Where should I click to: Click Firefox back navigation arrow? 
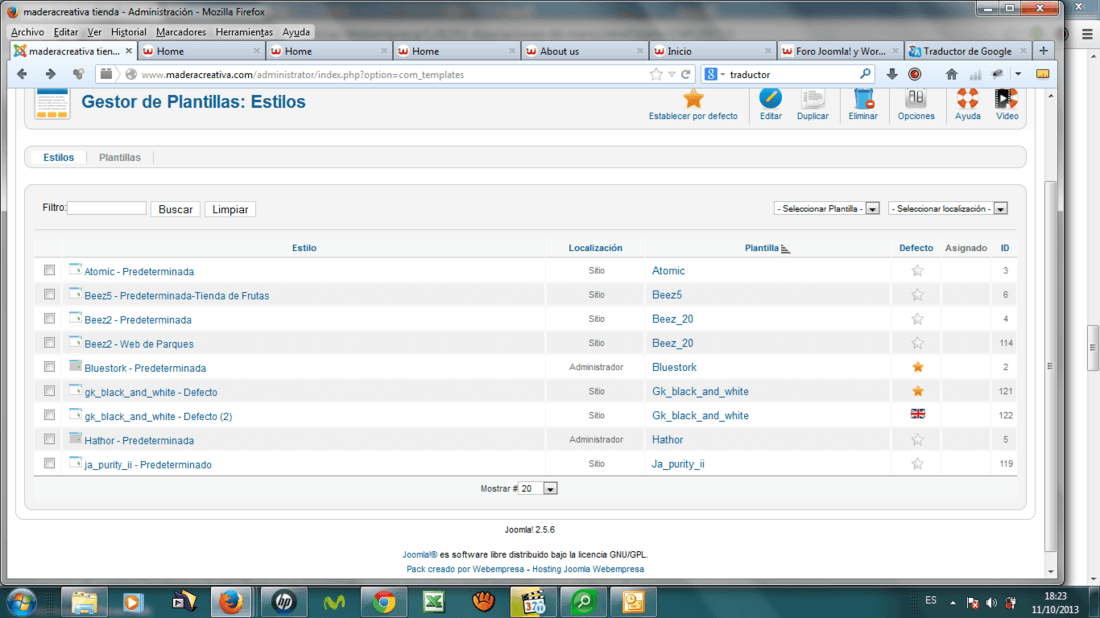click(x=22, y=74)
